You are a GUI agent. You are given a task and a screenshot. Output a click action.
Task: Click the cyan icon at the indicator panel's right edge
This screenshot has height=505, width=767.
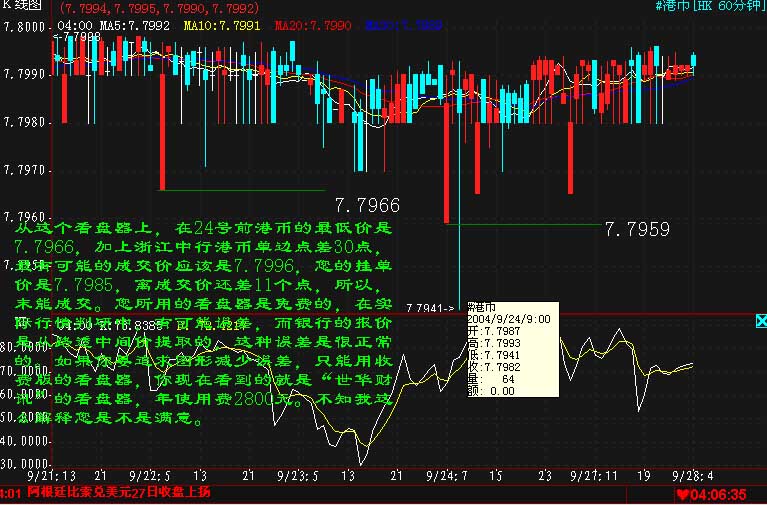pyautogui.click(x=758, y=321)
